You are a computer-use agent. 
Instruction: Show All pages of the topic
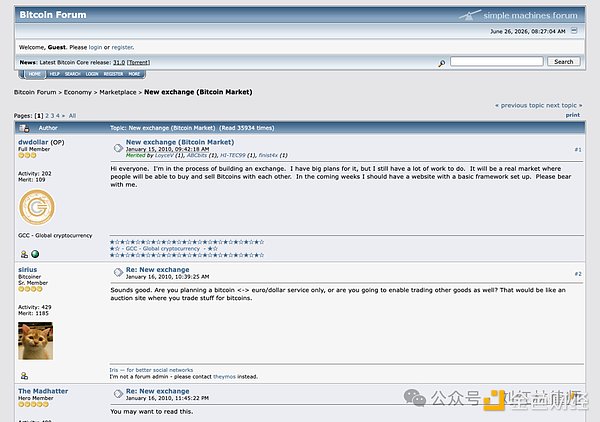pyautogui.click(x=72, y=116)
